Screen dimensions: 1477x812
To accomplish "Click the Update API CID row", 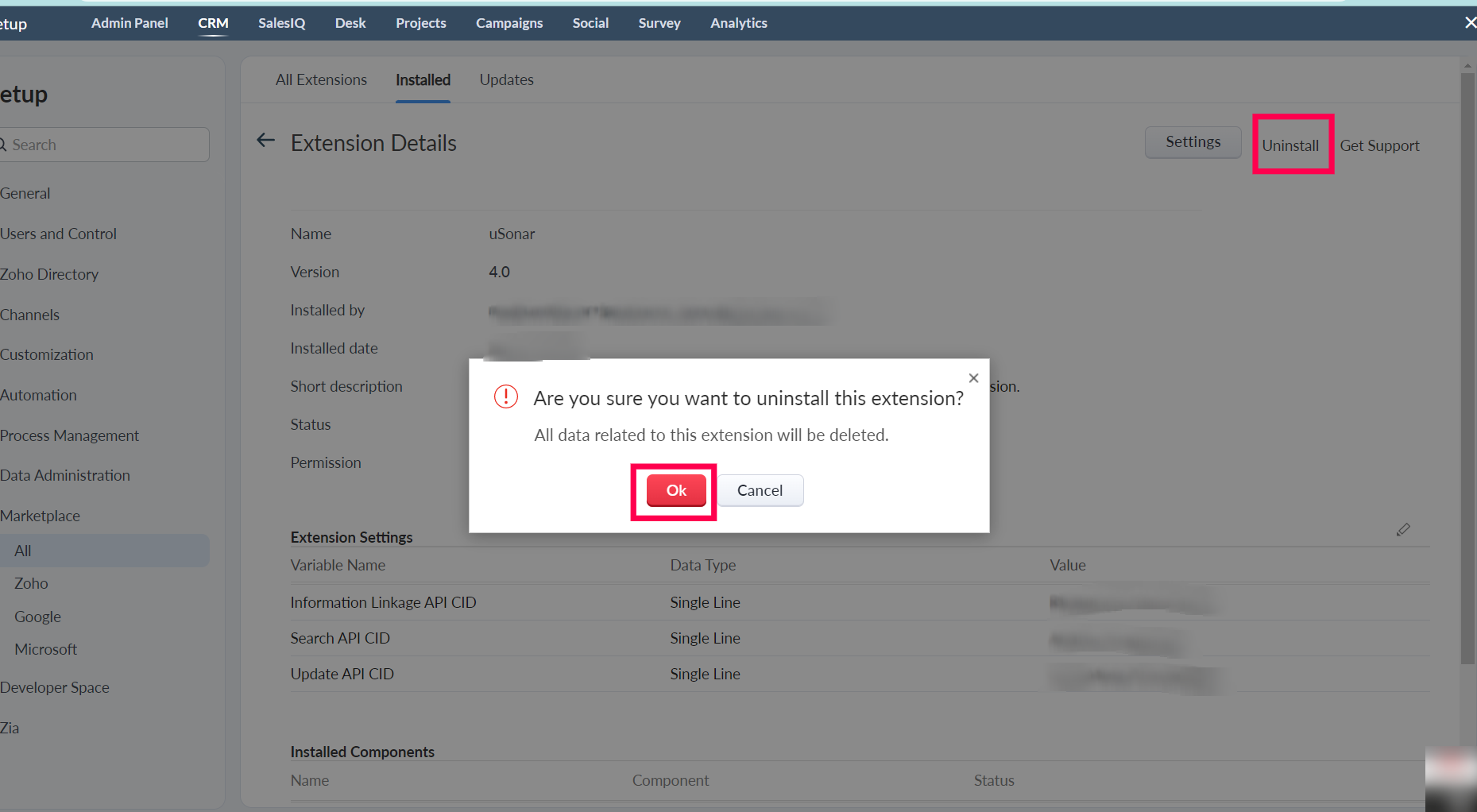I will coord(860,674).
